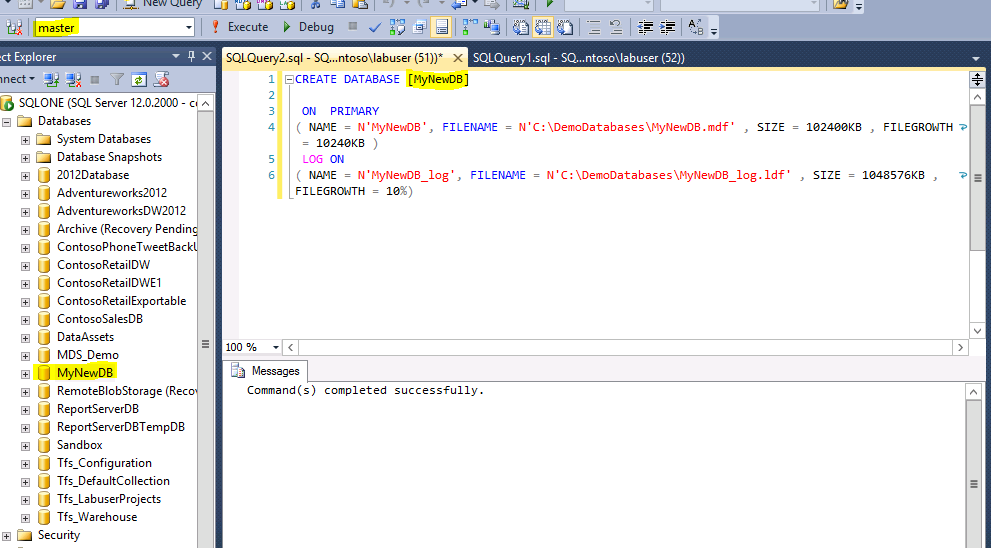Specify values for template parameters
Viewport: 991px width, 548px height.
click(x=696, y=27)
